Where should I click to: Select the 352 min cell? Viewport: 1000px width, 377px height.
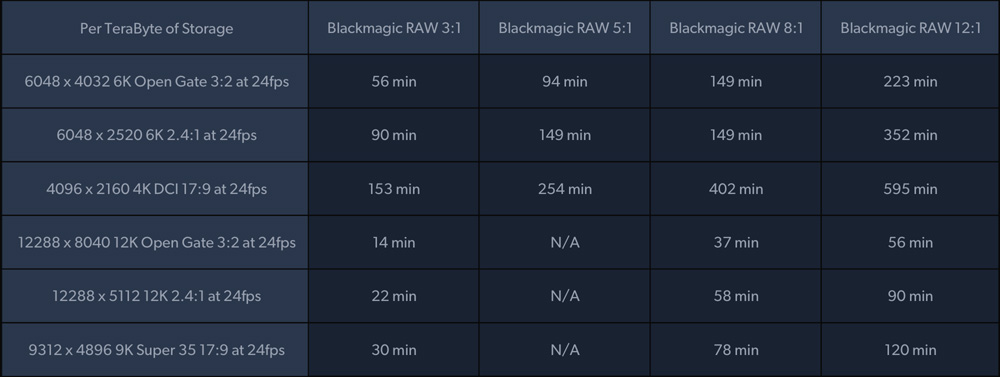(910, 135)
